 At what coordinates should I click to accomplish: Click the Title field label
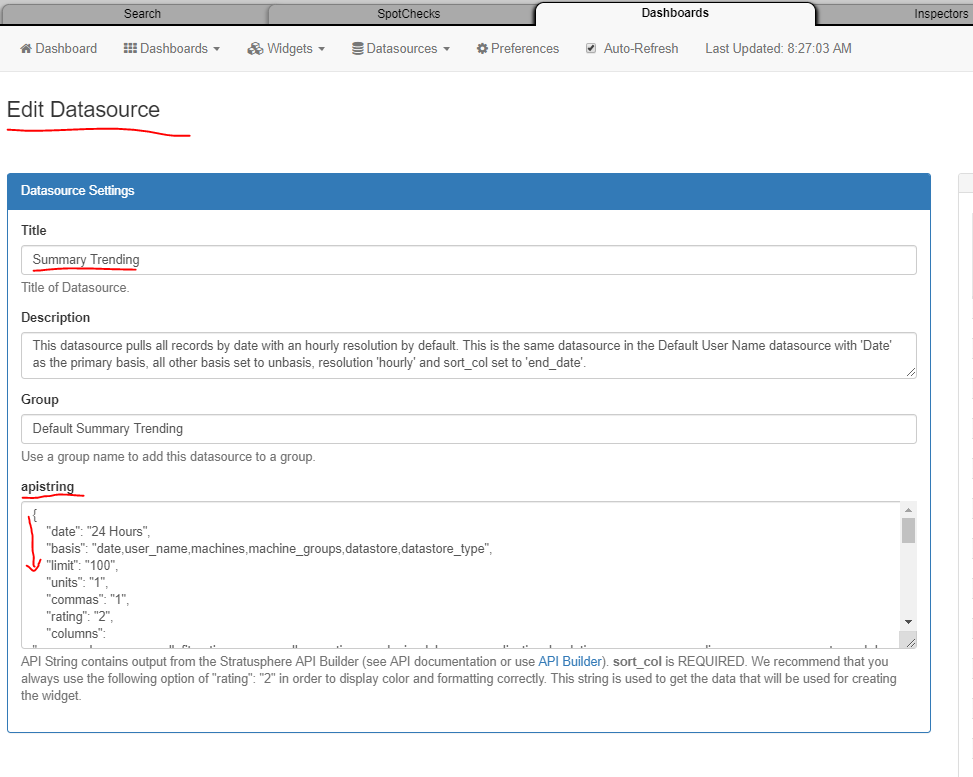tap(34, 230)
